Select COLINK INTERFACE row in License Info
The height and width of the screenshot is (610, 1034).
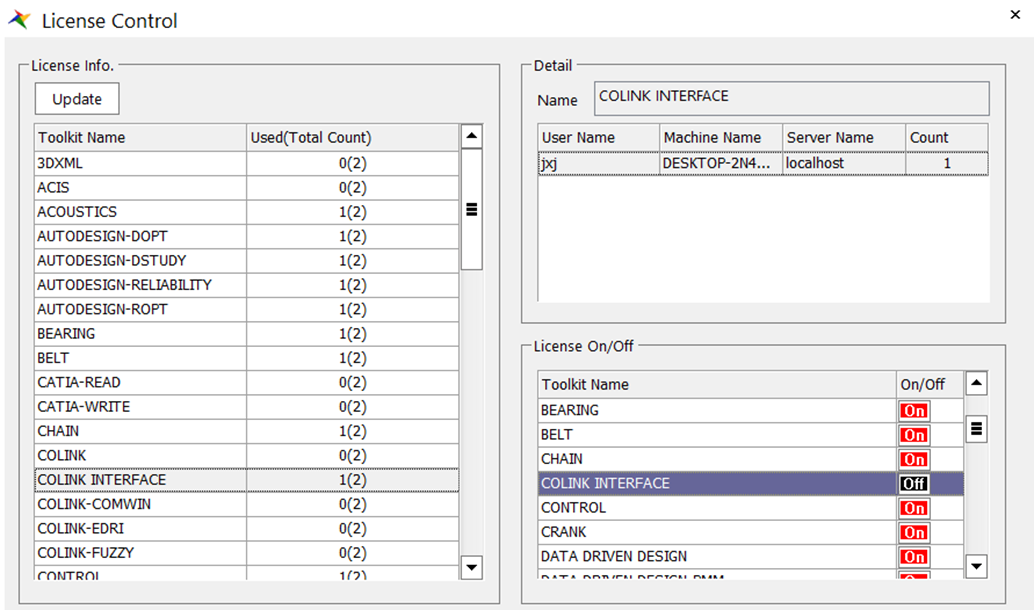point(247,480)
